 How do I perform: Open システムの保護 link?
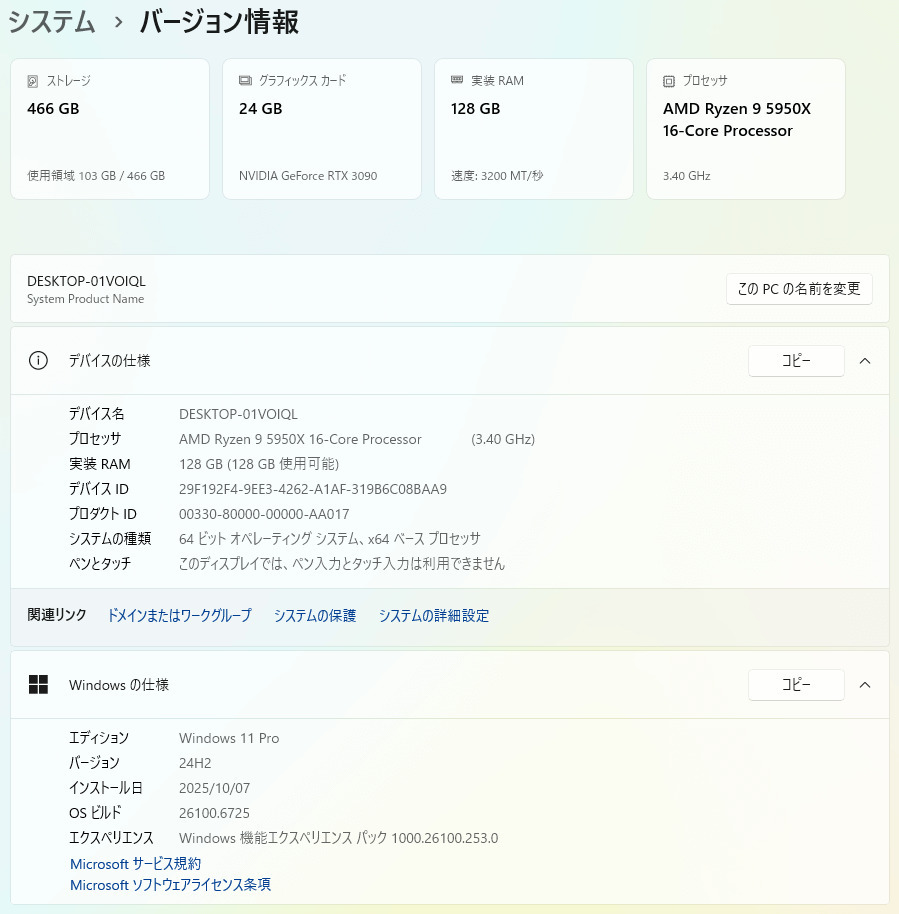(x=315, y=616)
